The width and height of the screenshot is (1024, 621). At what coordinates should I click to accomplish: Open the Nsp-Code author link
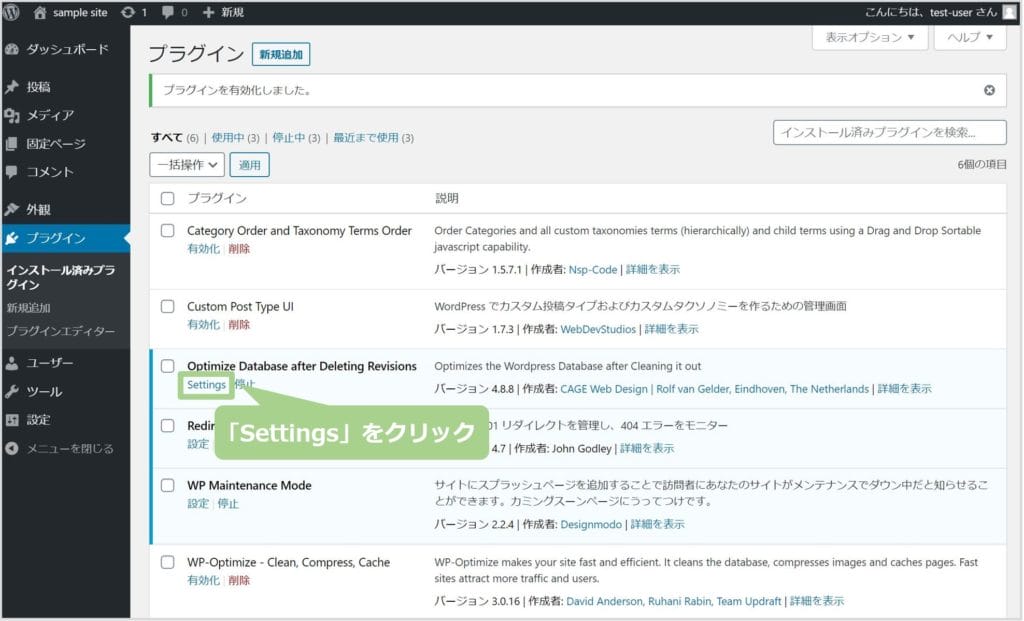[592, 270]
